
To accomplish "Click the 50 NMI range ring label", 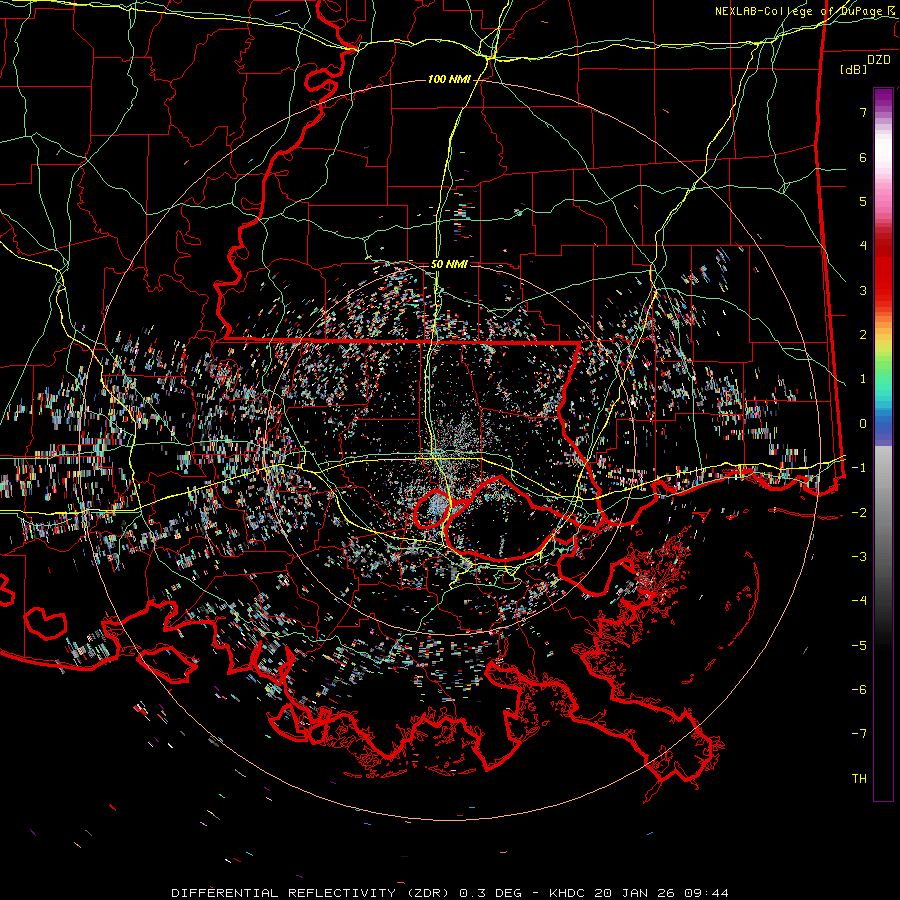I will tap(449, 264).
